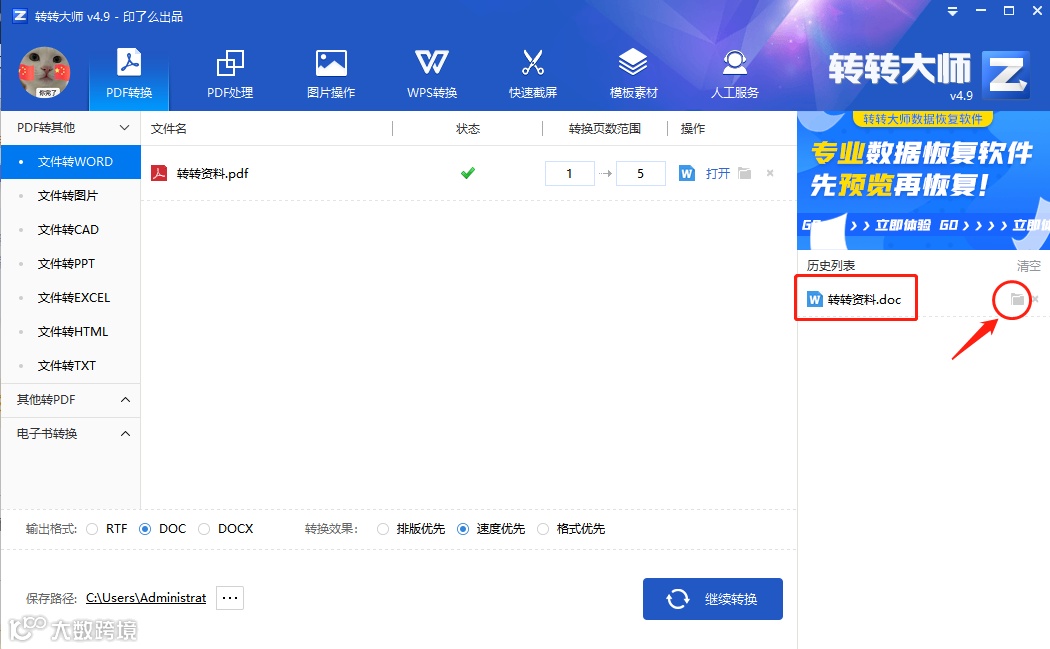This screenshot has height=649, width=1050.
Task: Select 文件转HTML in the sidebar
Action: click(x=70, y=332)
